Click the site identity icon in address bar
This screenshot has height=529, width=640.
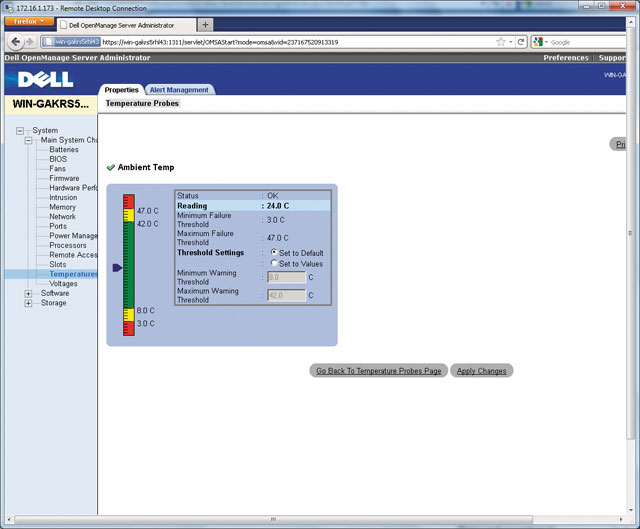click(71, 42)
